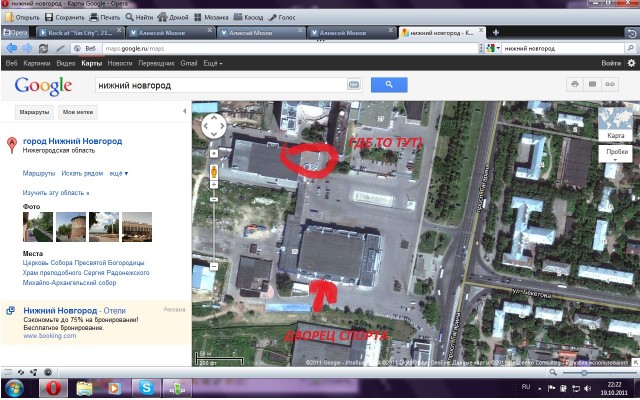
Task: Switch map view to Карта layer
Action: 616,125
